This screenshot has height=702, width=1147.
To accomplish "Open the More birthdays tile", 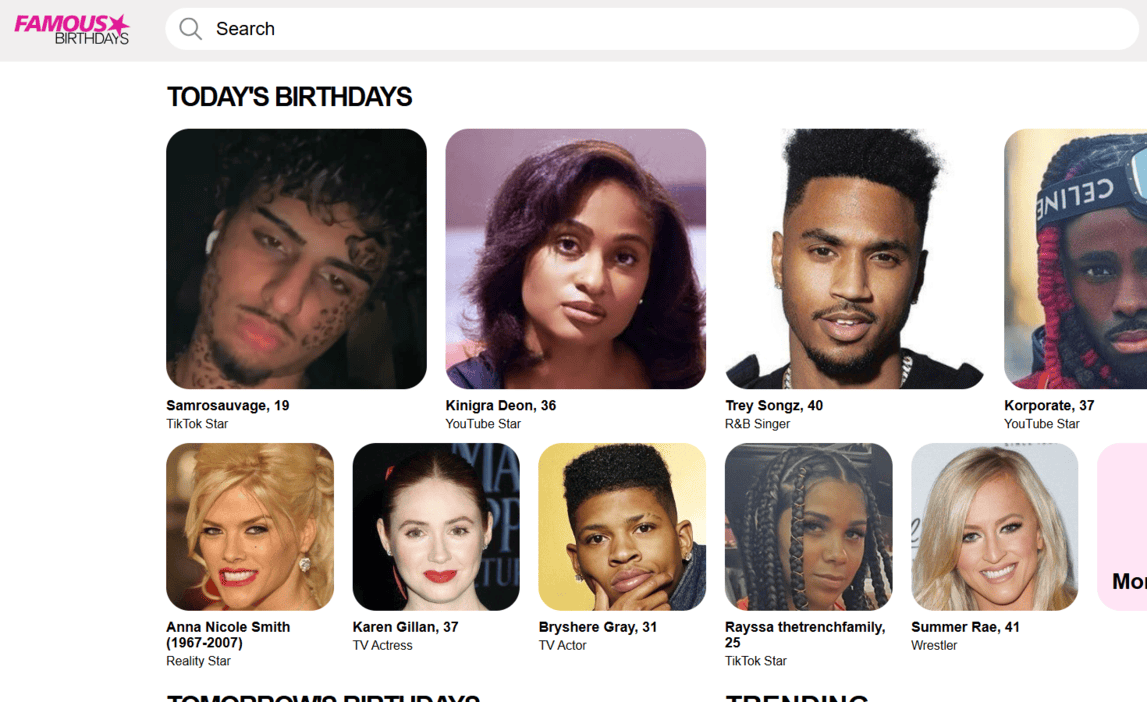I will pos(1124,527).
